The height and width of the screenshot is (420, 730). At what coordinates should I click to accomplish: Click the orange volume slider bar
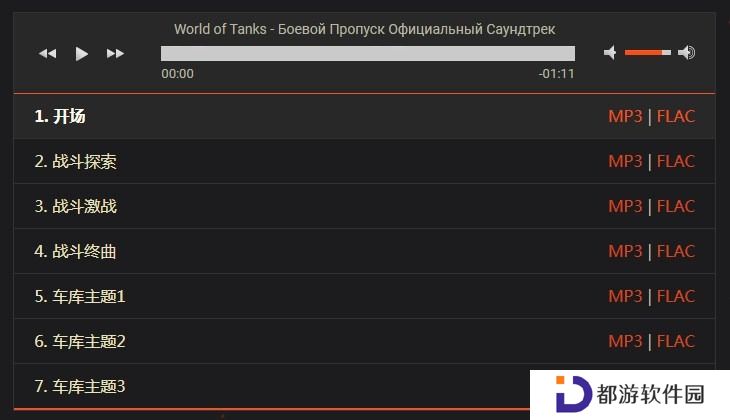point(648,53)
